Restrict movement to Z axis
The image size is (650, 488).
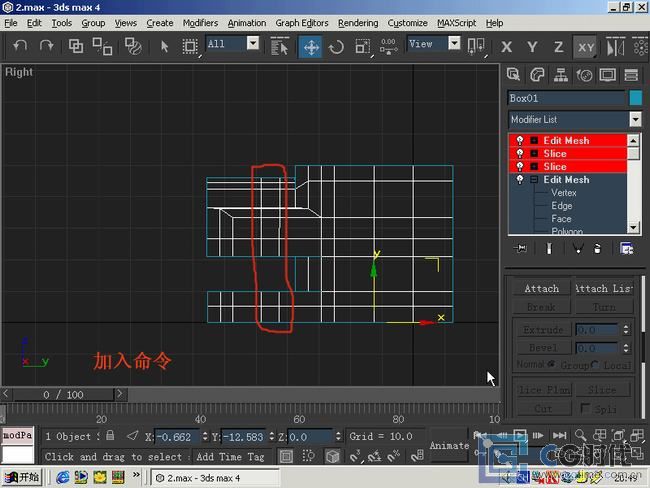pyautogui.click(x=558, y=47)
